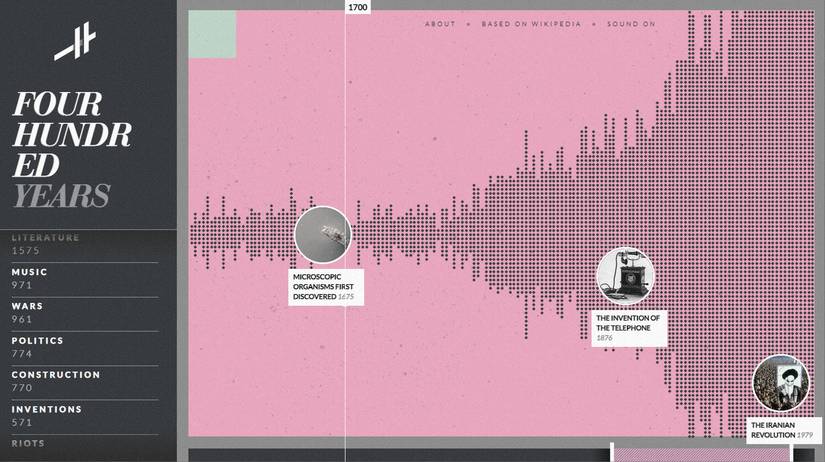825x462 pixels.
Task: Click the 571 count under Inventions
Action: [22, 423]
